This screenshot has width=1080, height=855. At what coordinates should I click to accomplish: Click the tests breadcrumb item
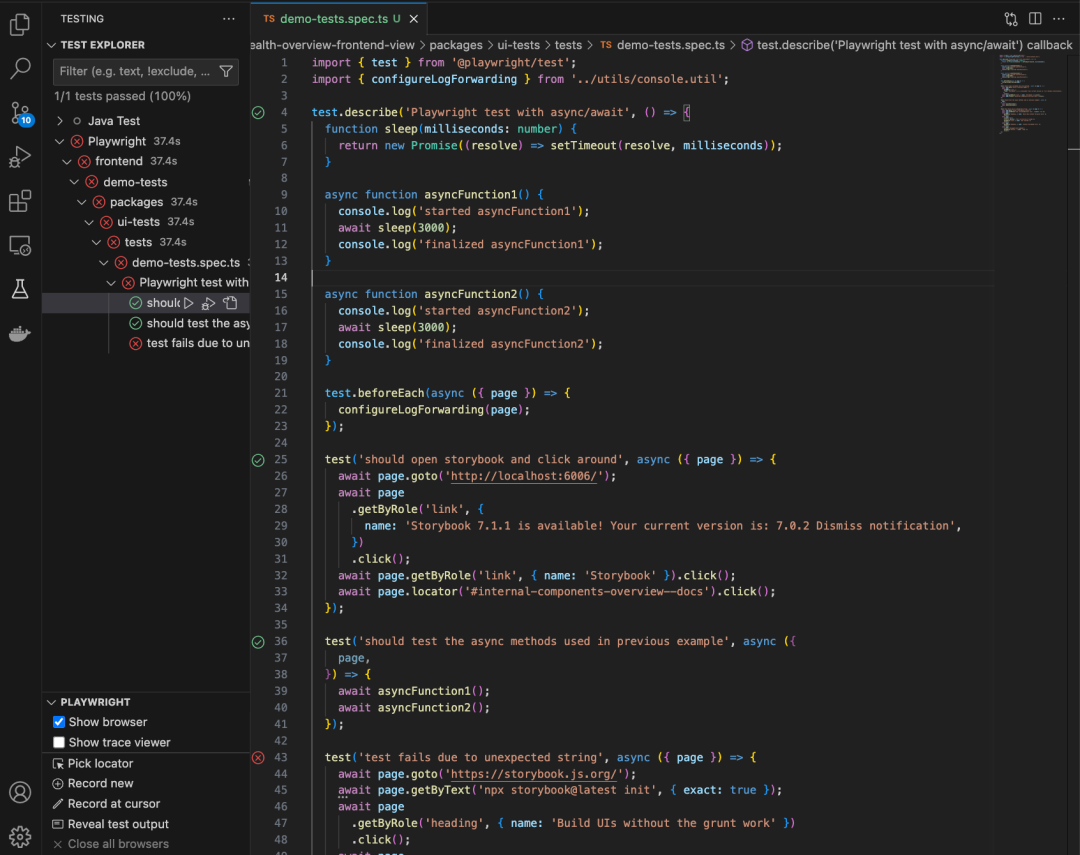tap(568, 45)
